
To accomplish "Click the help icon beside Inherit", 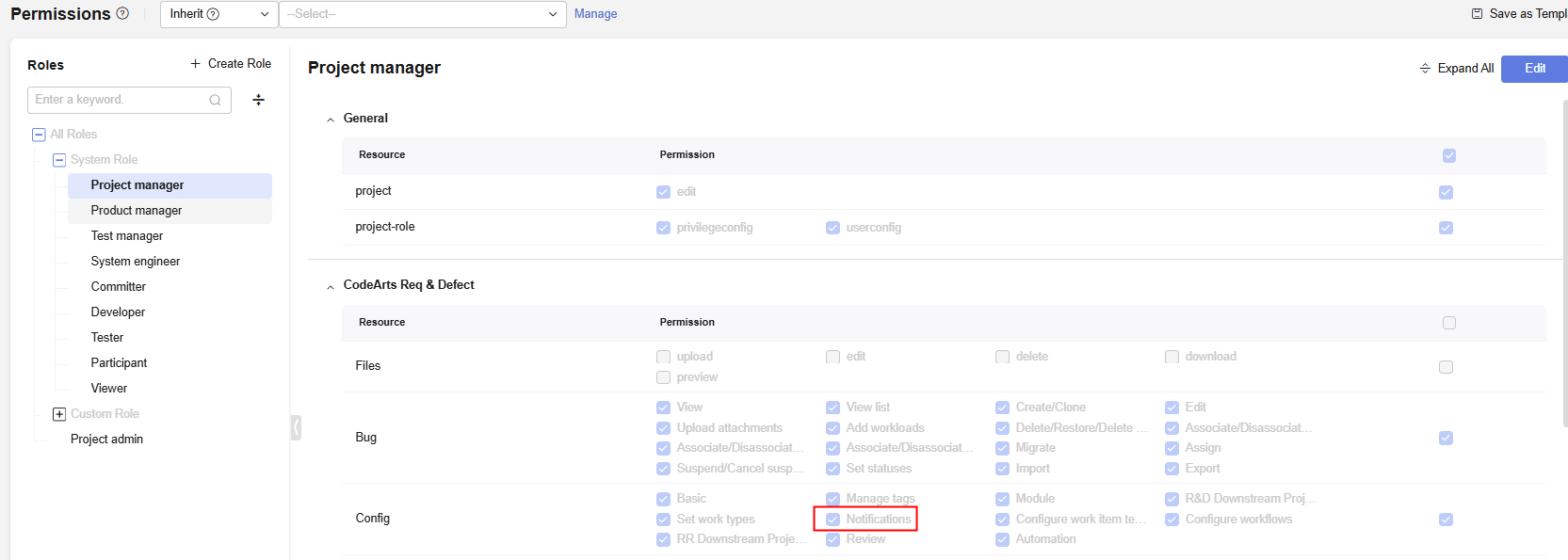I will pos(213,14).
